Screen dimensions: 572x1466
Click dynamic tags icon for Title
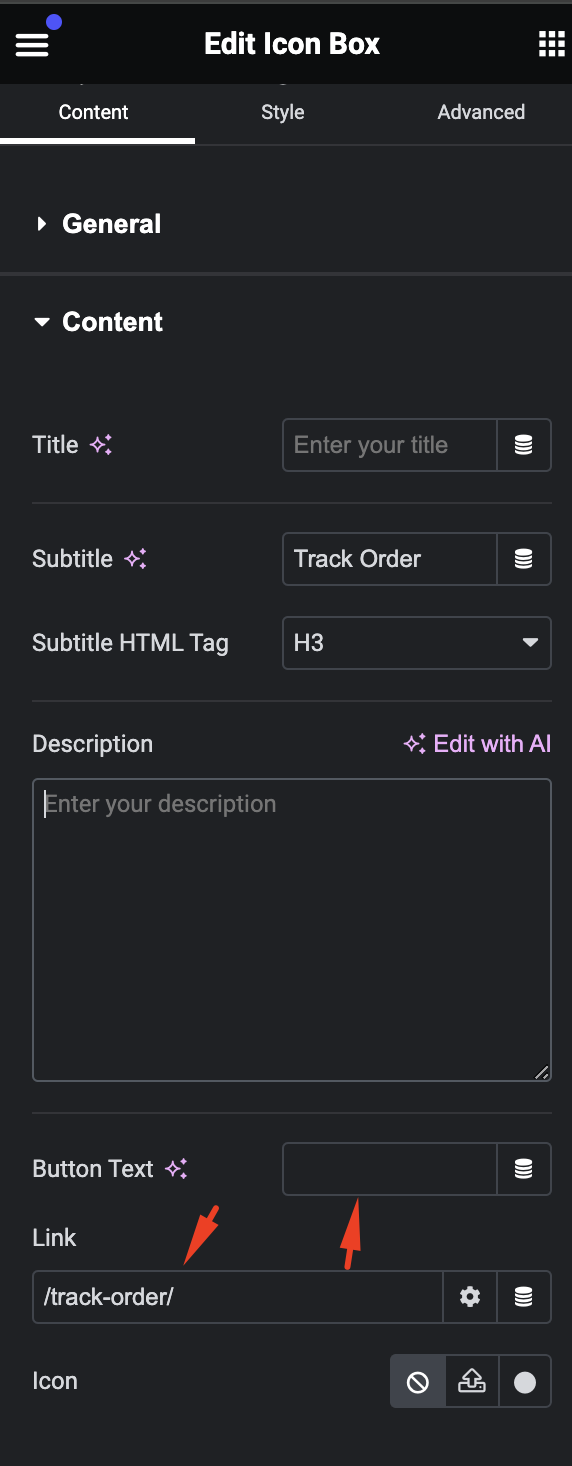(x=523, y=445)
